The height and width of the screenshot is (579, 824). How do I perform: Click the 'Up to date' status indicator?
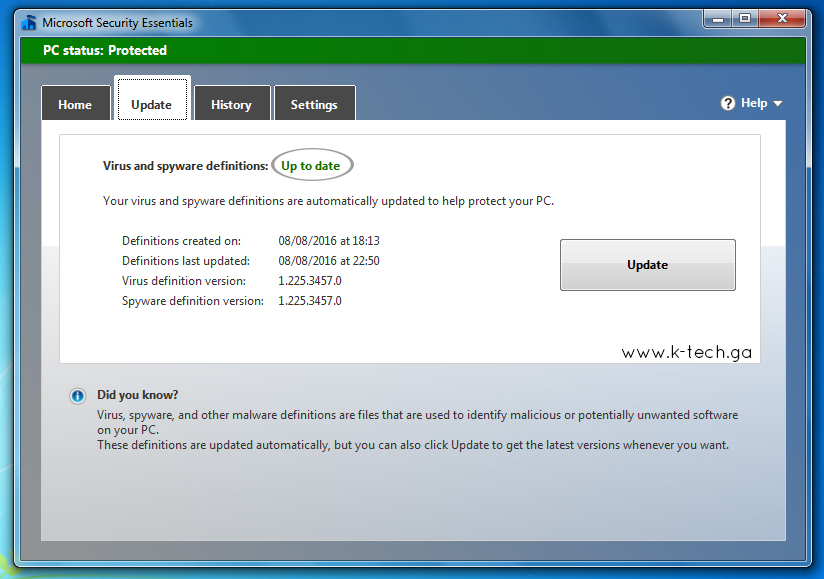tap(312, 165)
